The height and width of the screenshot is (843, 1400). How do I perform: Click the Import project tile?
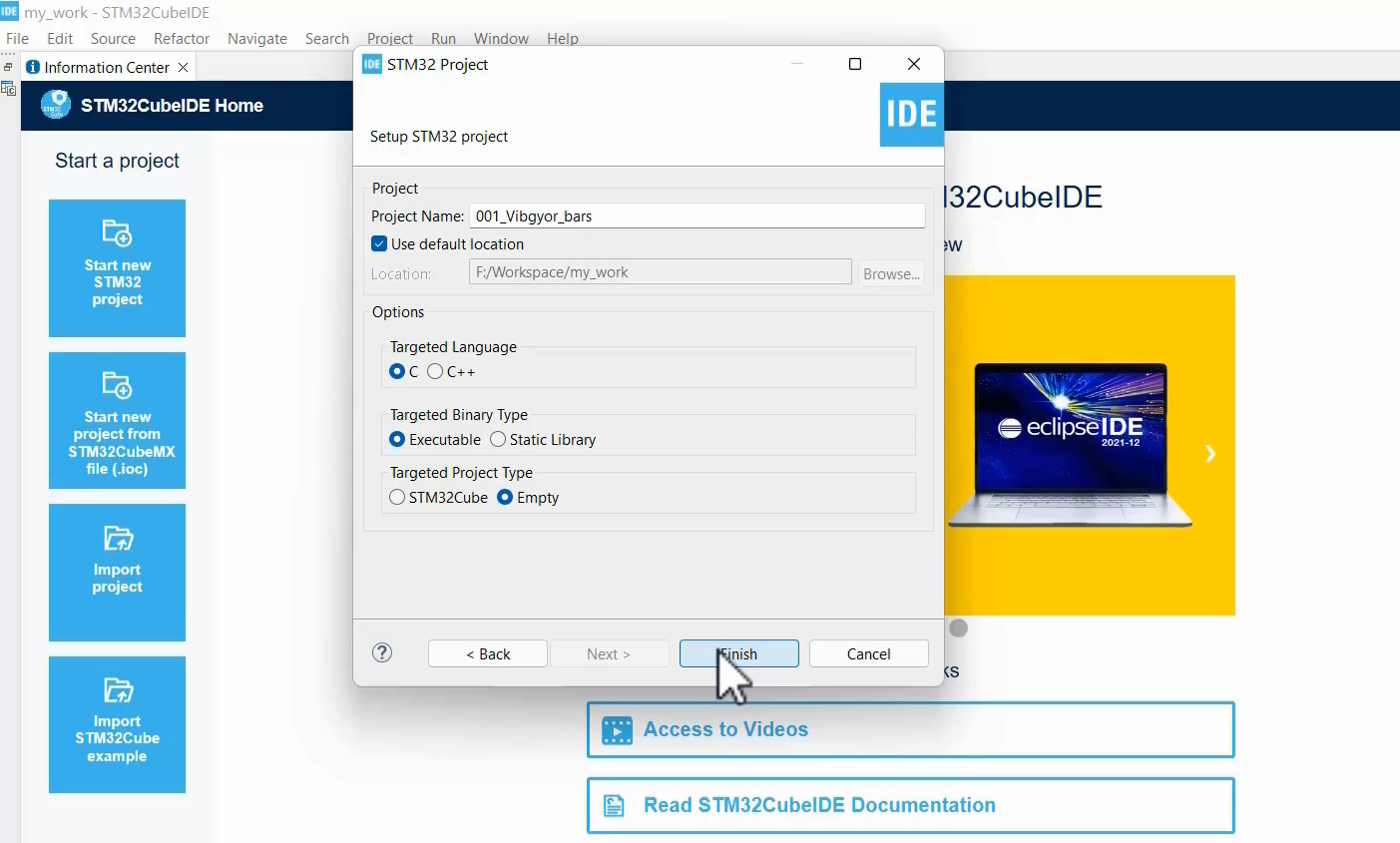[x=117, y=573]
